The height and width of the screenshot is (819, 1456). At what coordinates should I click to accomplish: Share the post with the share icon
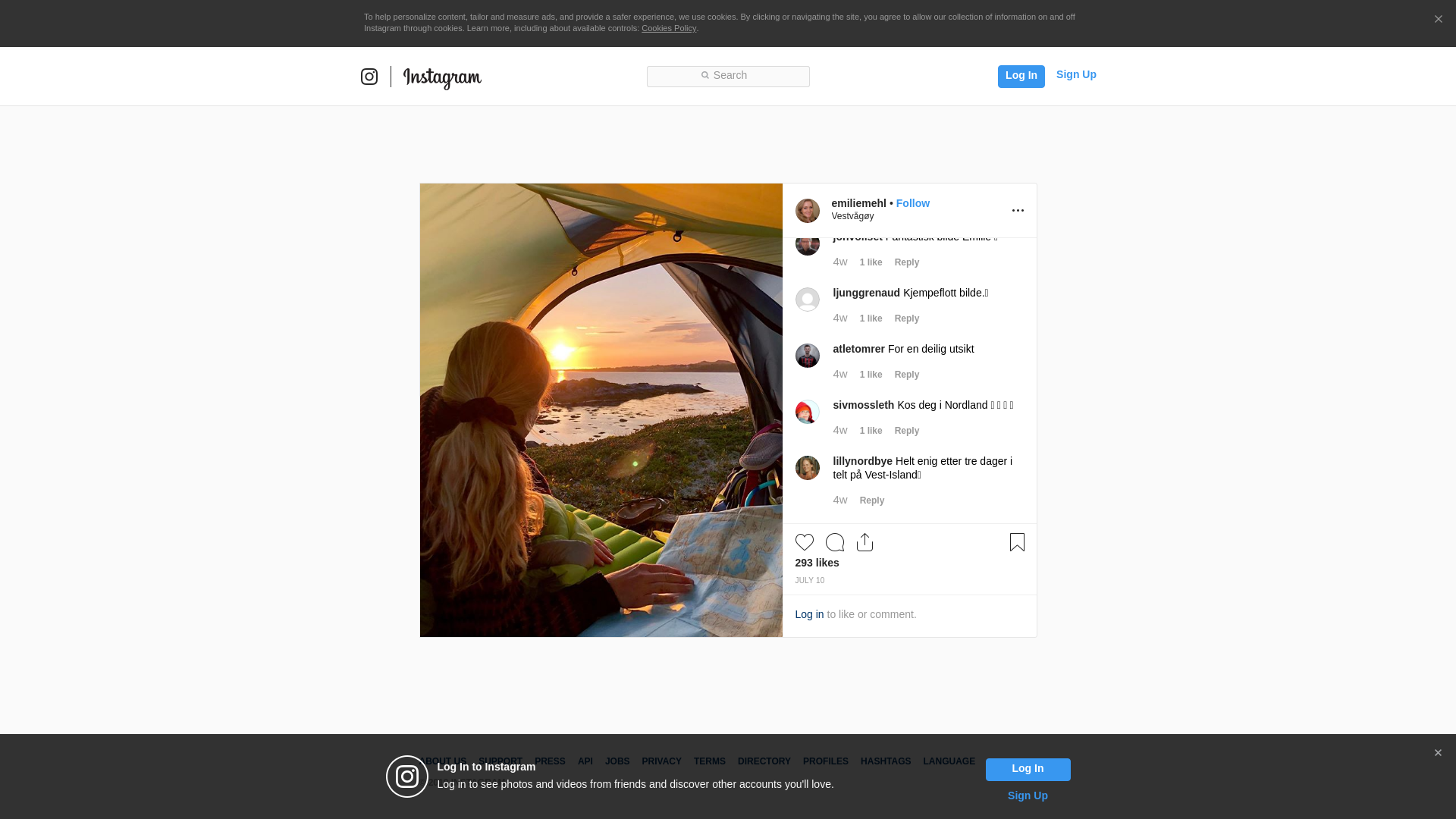(864, 542)
